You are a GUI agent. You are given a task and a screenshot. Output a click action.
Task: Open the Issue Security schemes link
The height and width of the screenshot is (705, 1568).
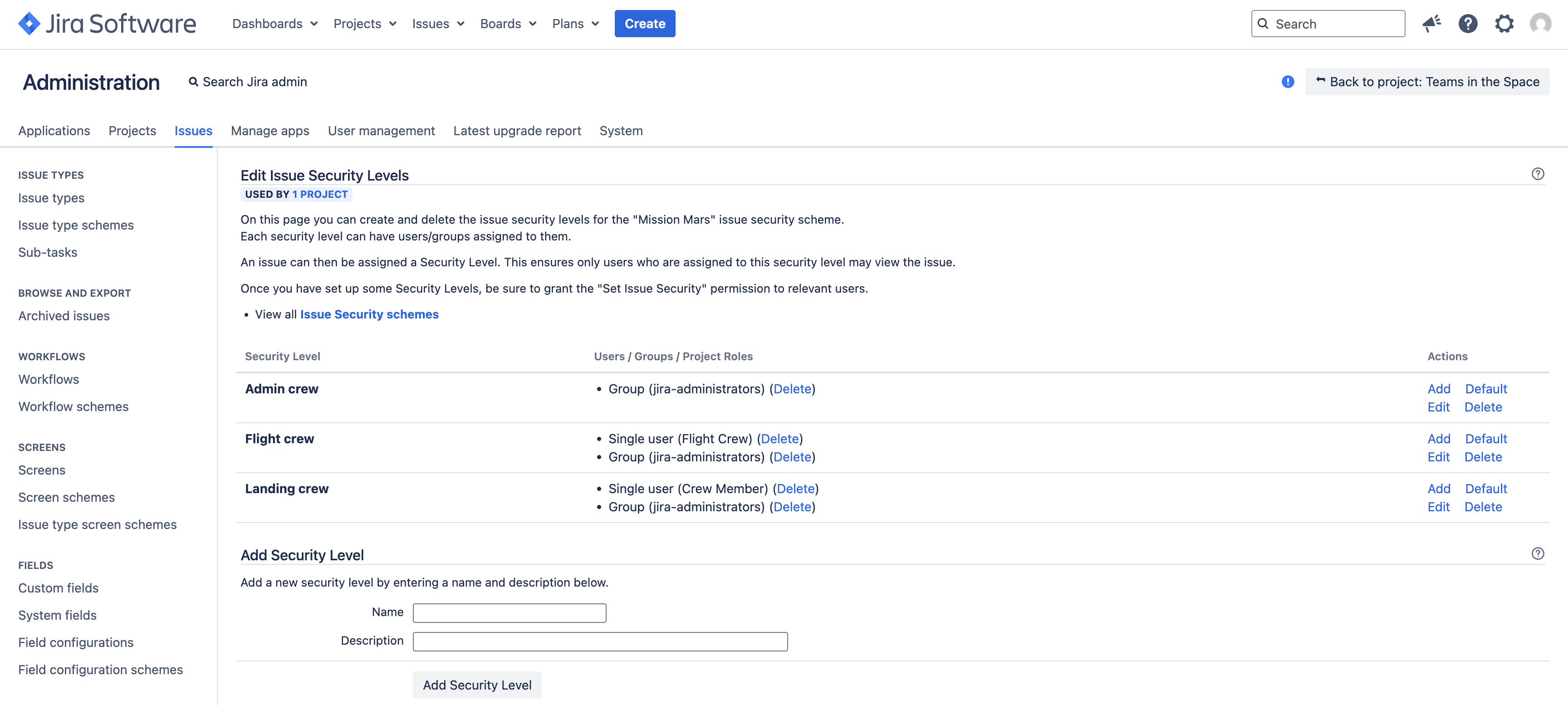[369, 314]
